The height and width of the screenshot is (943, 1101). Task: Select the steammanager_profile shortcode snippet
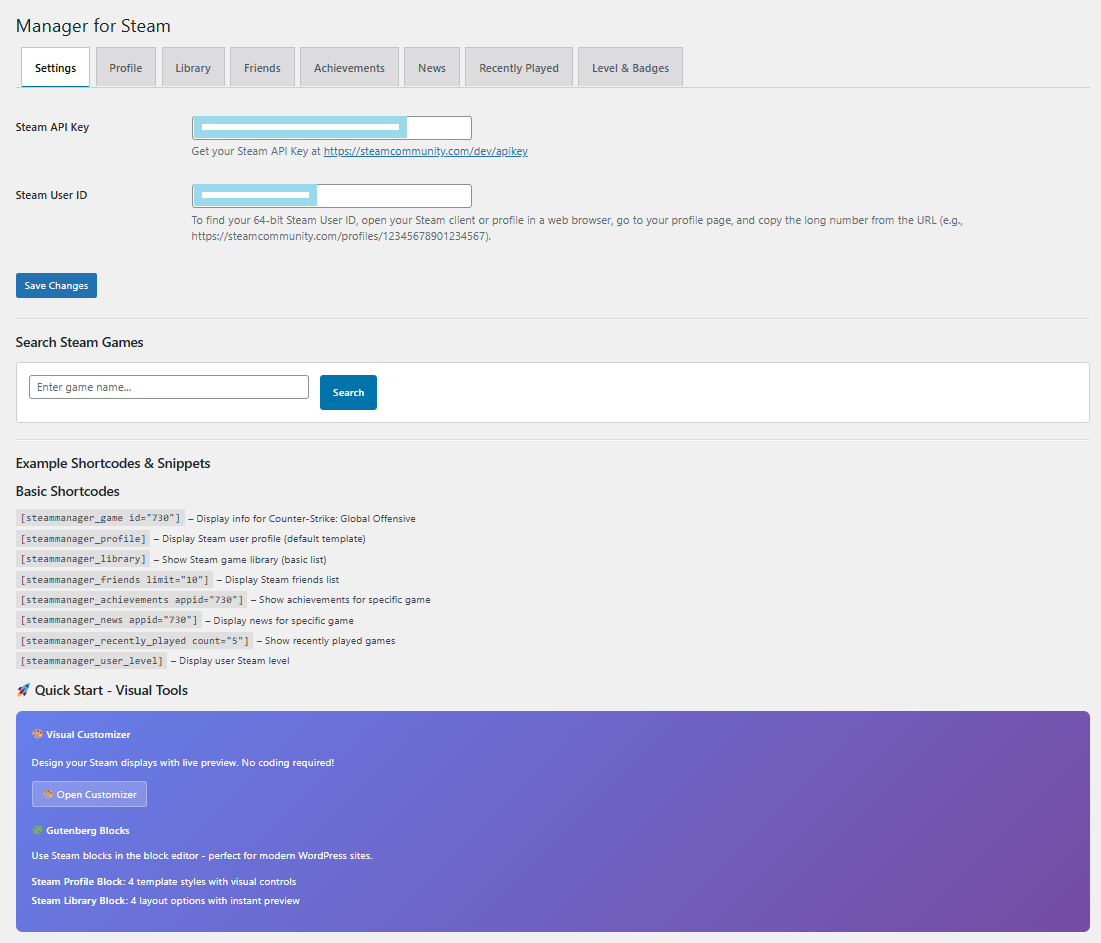tap(83, 539)
